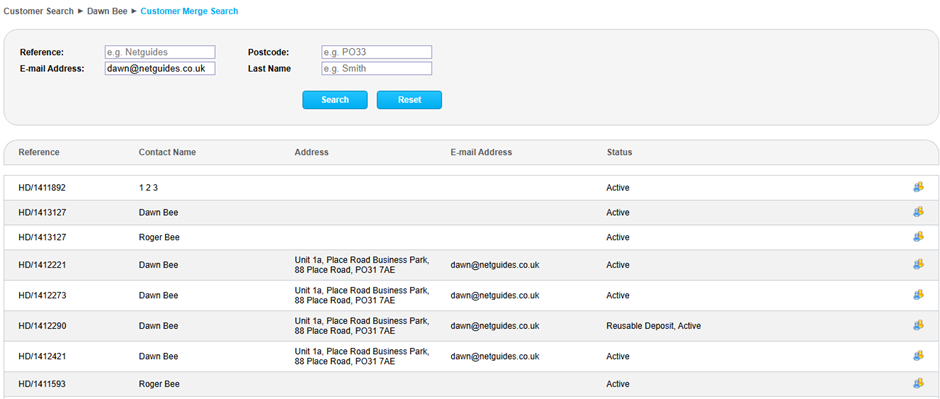Viewport: 940px width, 399px height.
Task: Click merge icon for HD/1412273 row
Action: click(918, 295)
